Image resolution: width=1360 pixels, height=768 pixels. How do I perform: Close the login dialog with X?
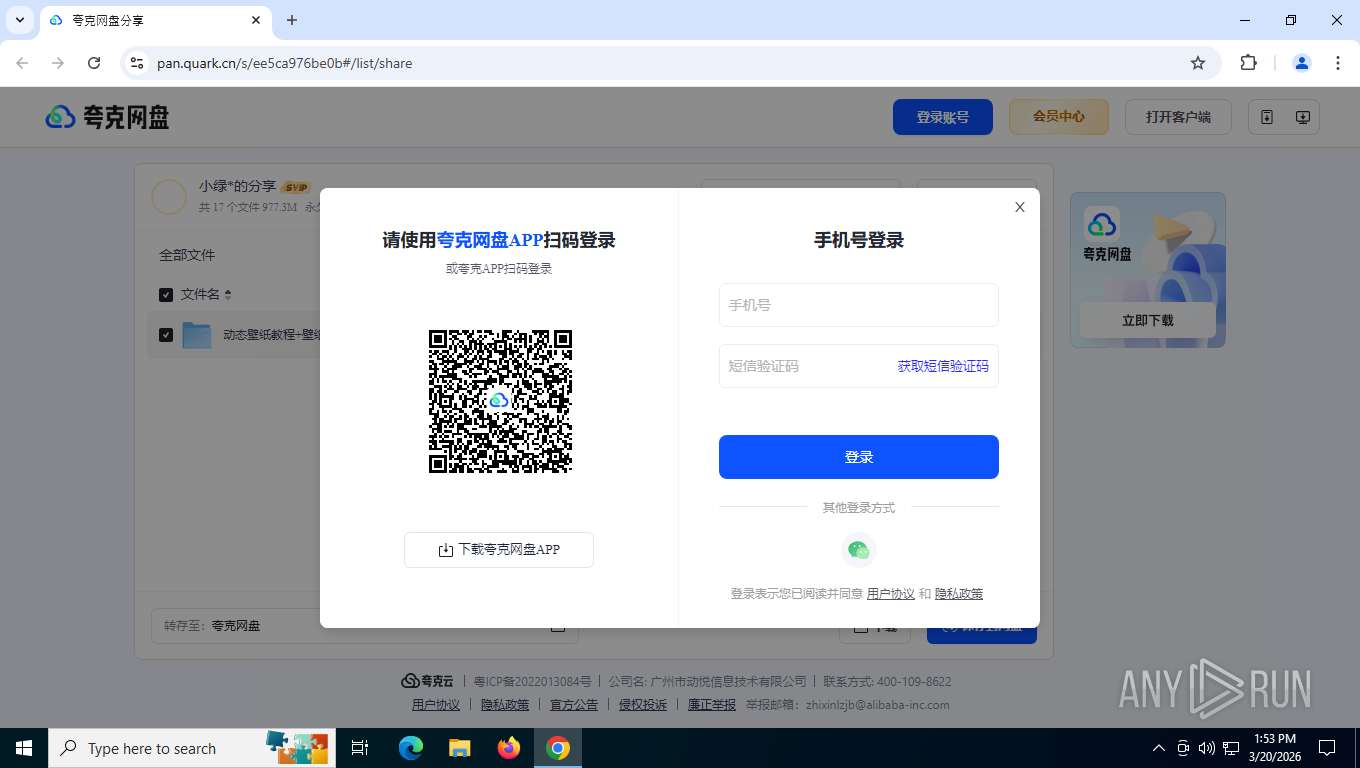click(x=1020, y=207)
